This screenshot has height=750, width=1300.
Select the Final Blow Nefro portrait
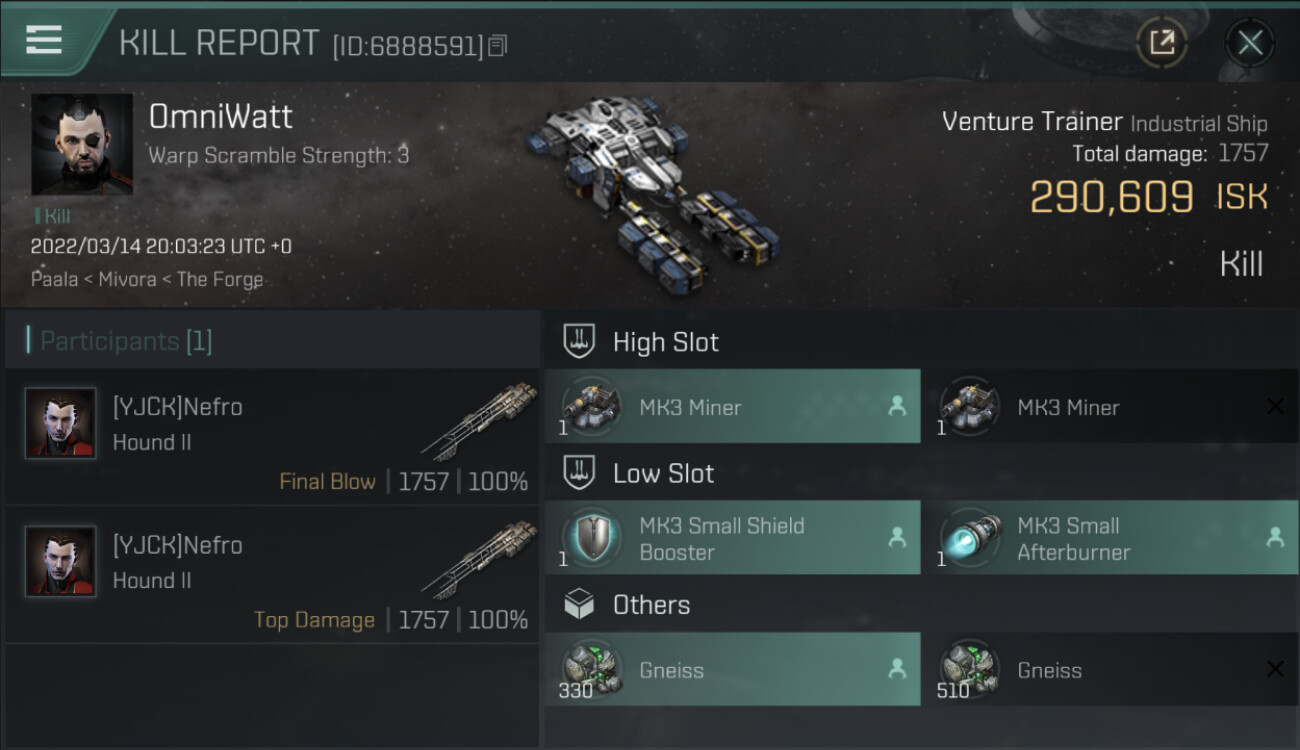point(60,423)
